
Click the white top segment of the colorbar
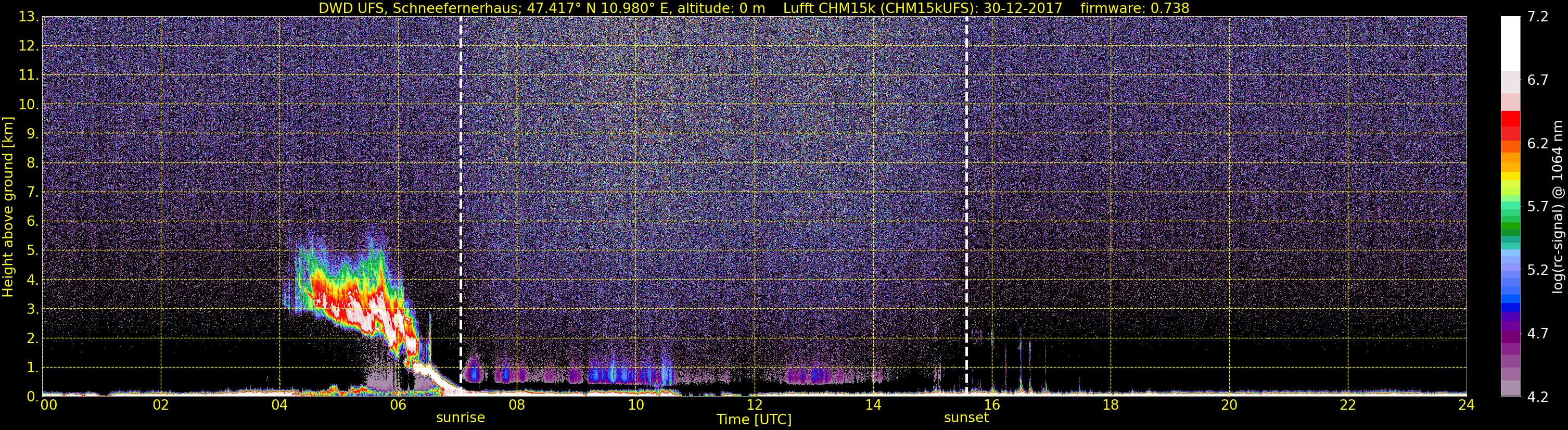pos(1510,44)
